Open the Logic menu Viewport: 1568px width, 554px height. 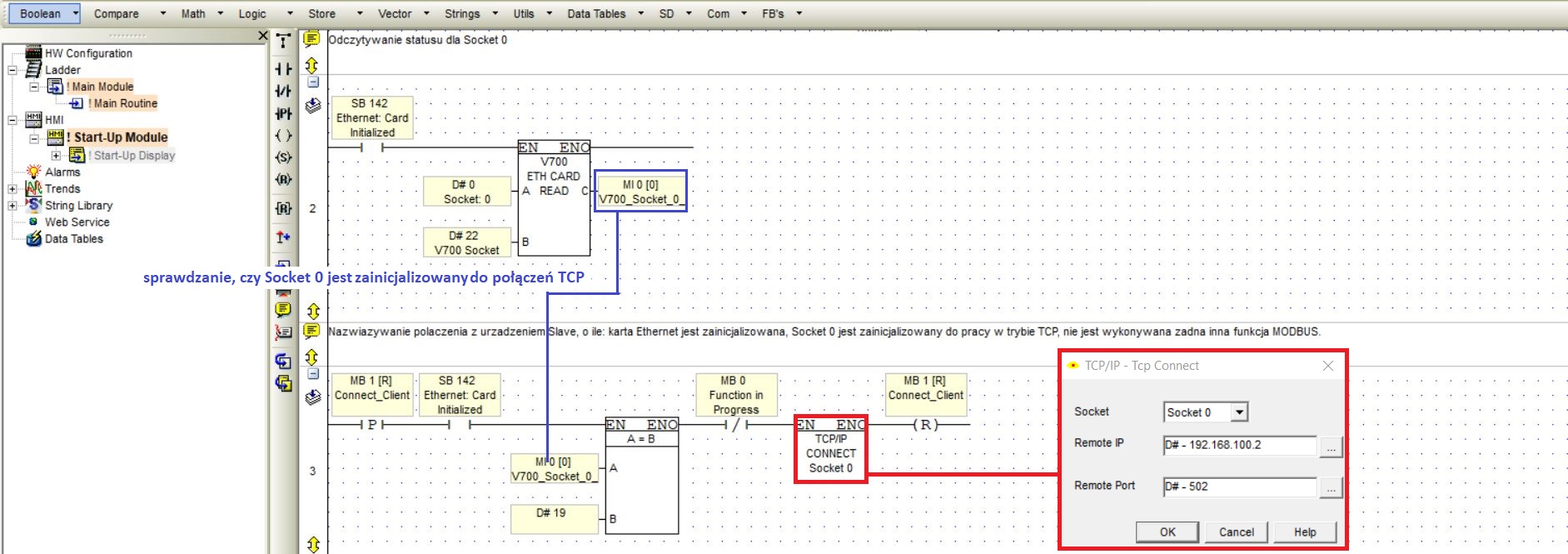click(252, 13)
